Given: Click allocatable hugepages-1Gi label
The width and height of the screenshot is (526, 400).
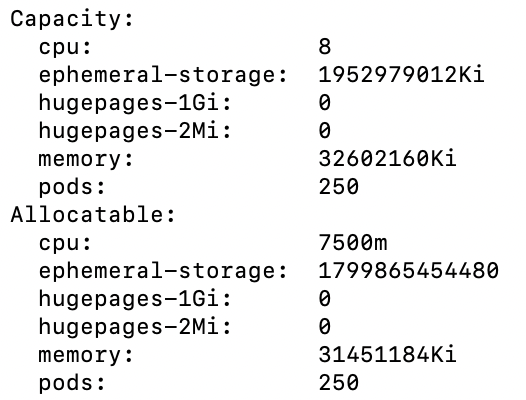Looking at the screenshot, I should tap(135, 299).
